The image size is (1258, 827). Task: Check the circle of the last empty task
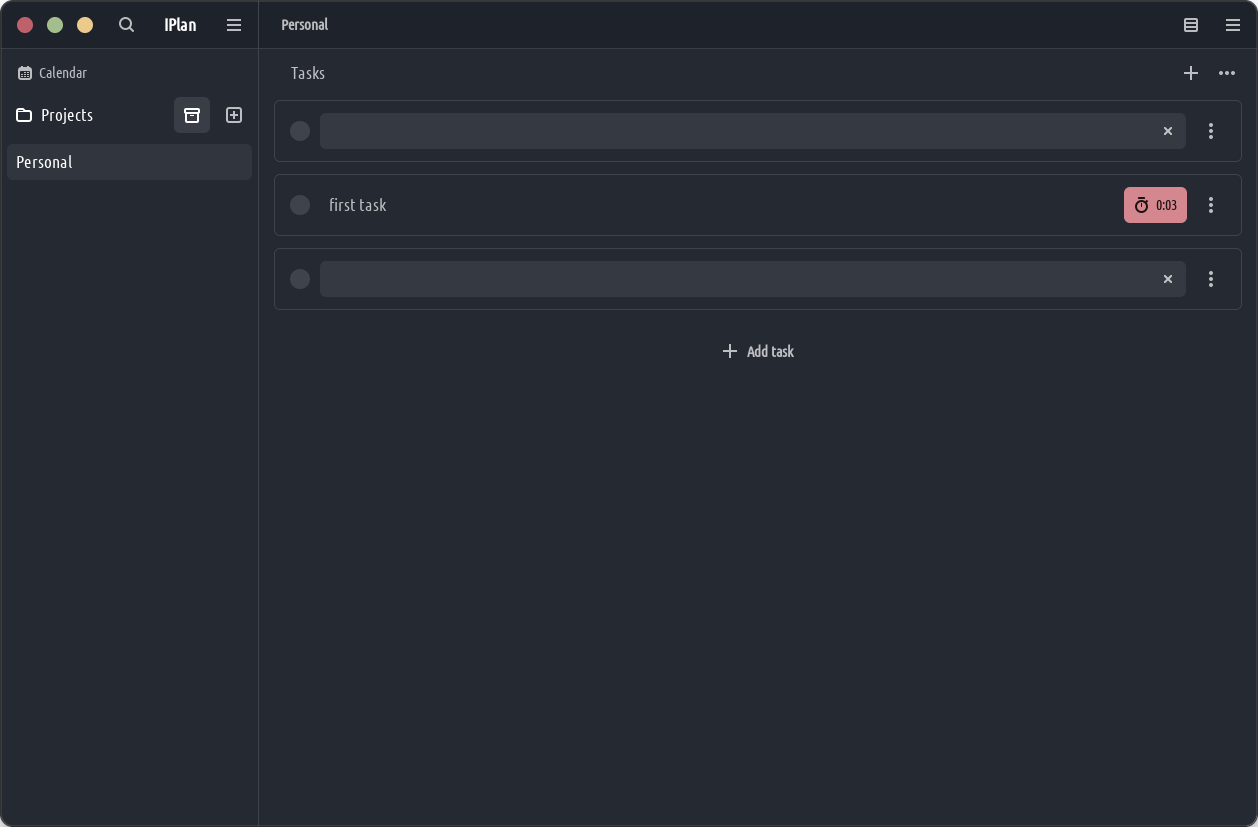coord(300,279)
